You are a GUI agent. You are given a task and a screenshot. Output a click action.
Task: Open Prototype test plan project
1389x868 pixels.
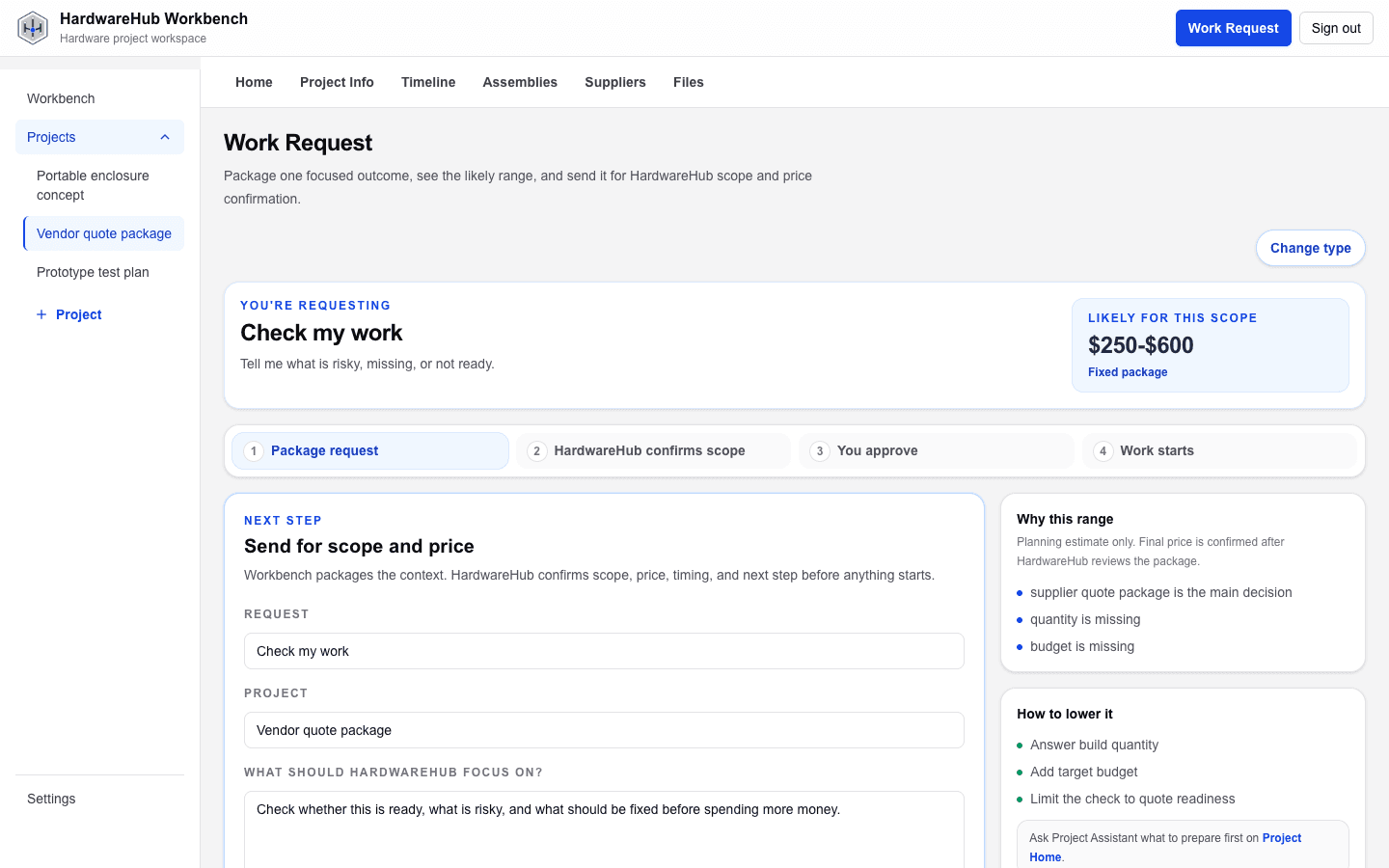103,272
